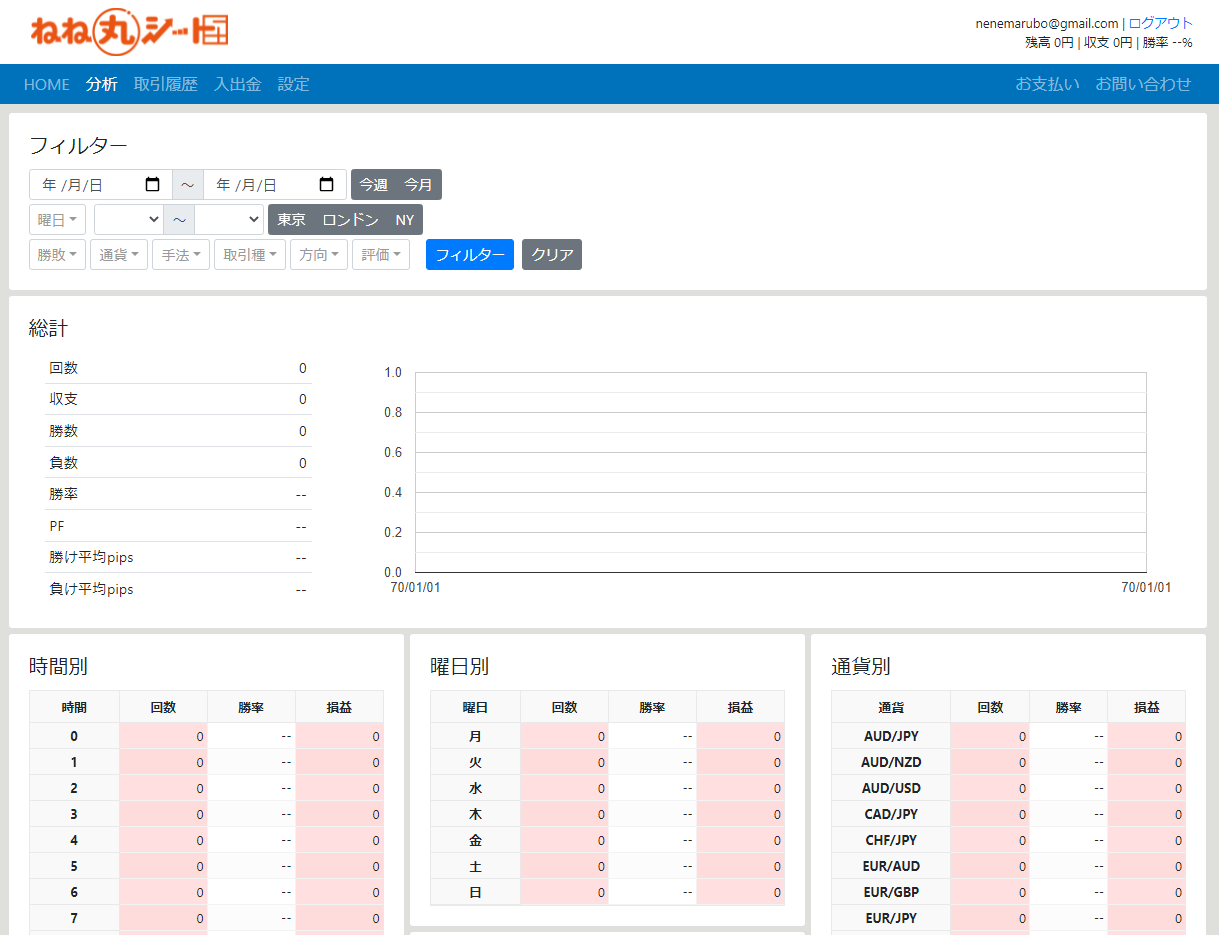Apply with the blue フィルター button

(x=470, y=255)
